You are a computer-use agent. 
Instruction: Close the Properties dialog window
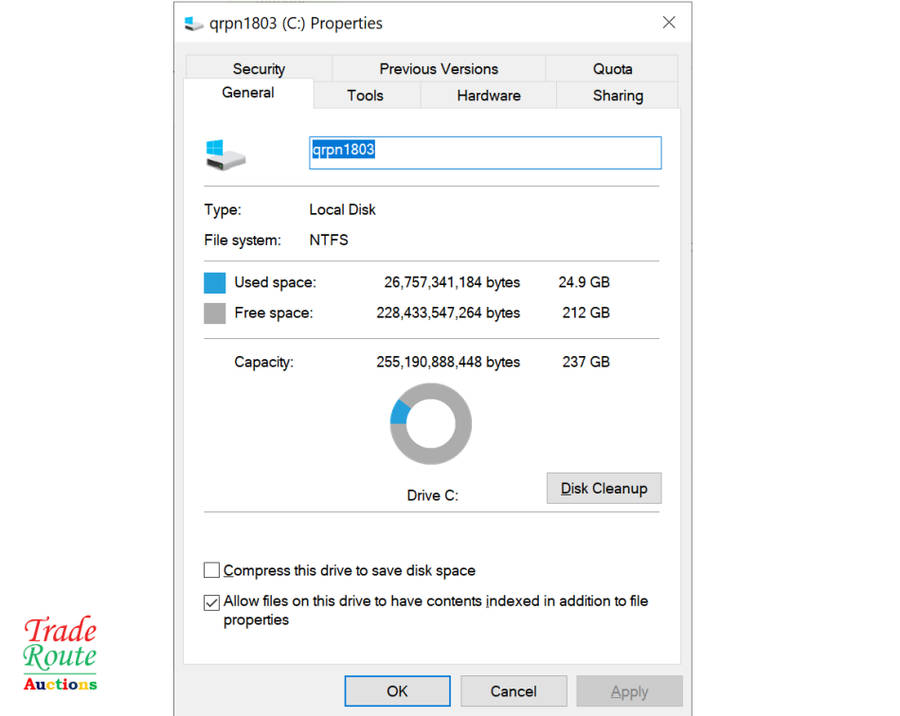click(x=669, y=23)
